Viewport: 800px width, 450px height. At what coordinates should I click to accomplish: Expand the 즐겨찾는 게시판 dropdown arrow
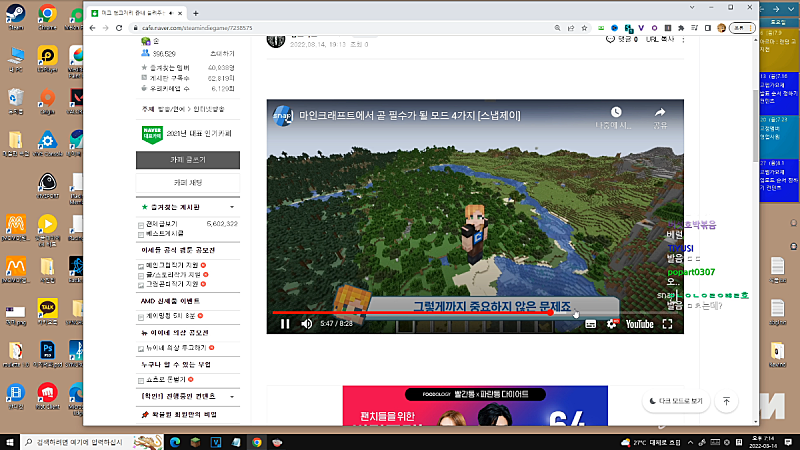click(232, 207)
